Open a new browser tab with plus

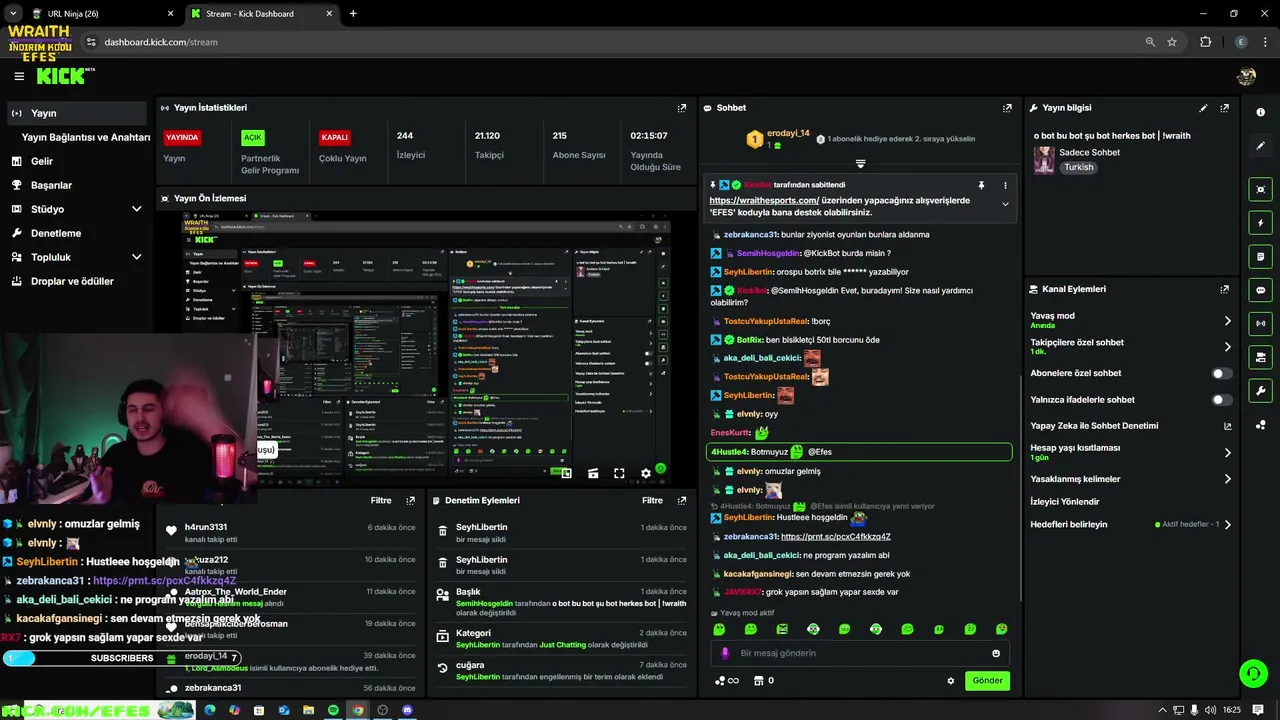pos(353,14)
